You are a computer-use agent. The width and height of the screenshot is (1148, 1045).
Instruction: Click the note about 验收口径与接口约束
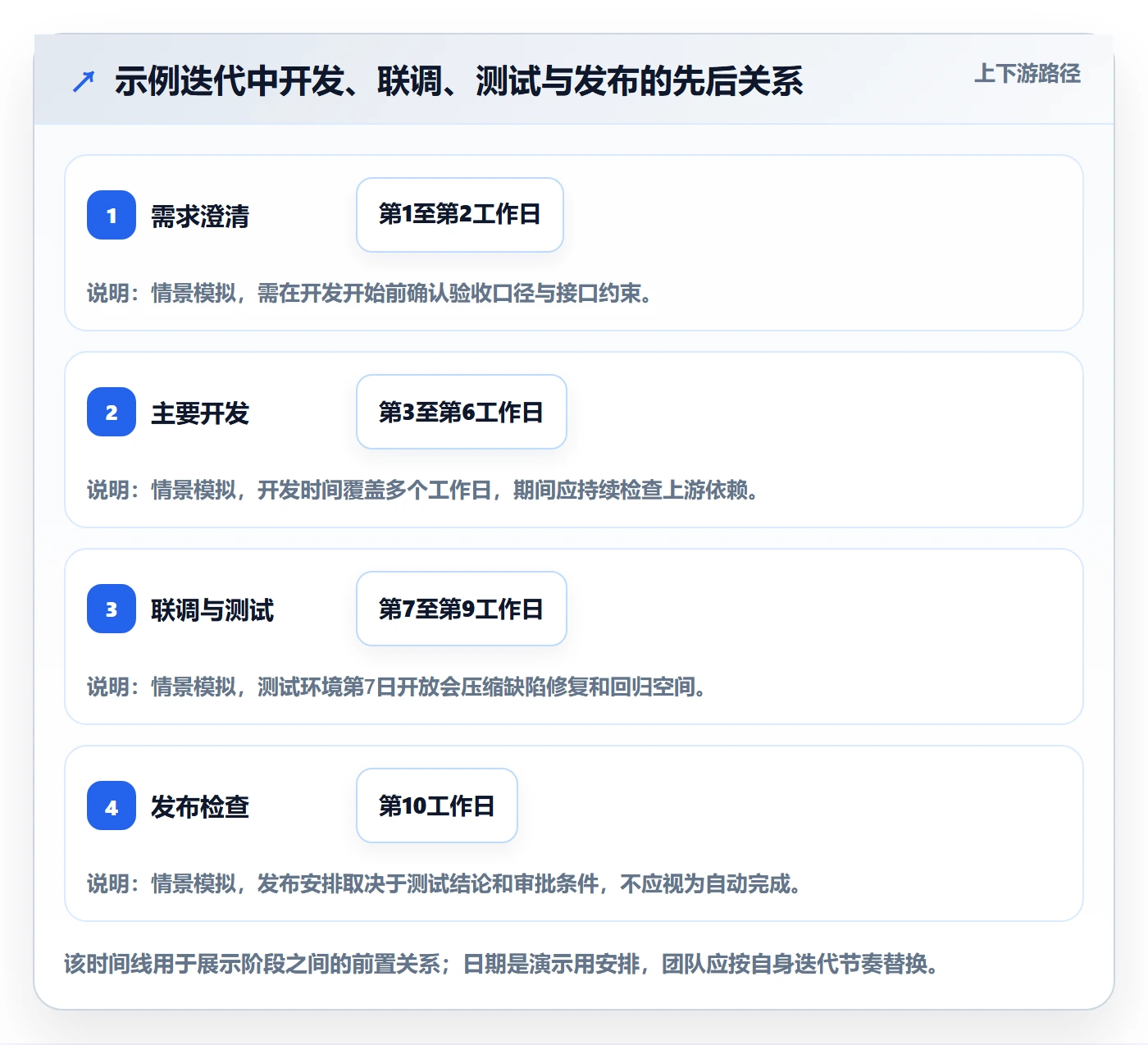pyautogui.click(x=370, y=293)
